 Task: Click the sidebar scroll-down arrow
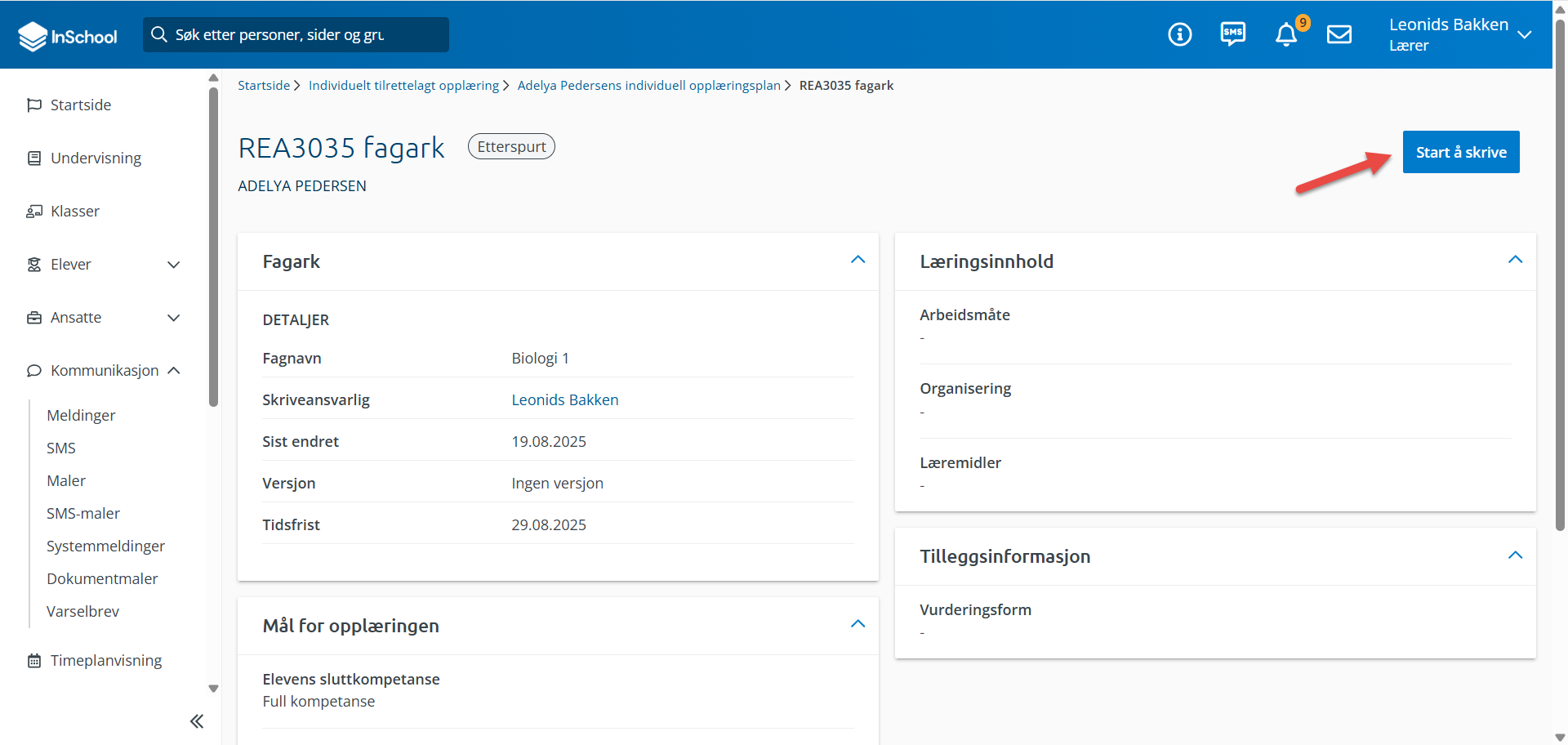tap(213, 689)
